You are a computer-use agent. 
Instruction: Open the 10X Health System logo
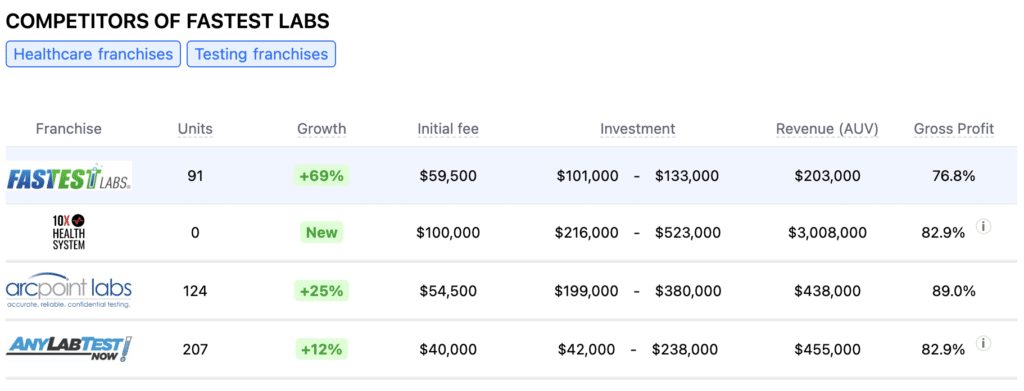(x=69, y=233)
